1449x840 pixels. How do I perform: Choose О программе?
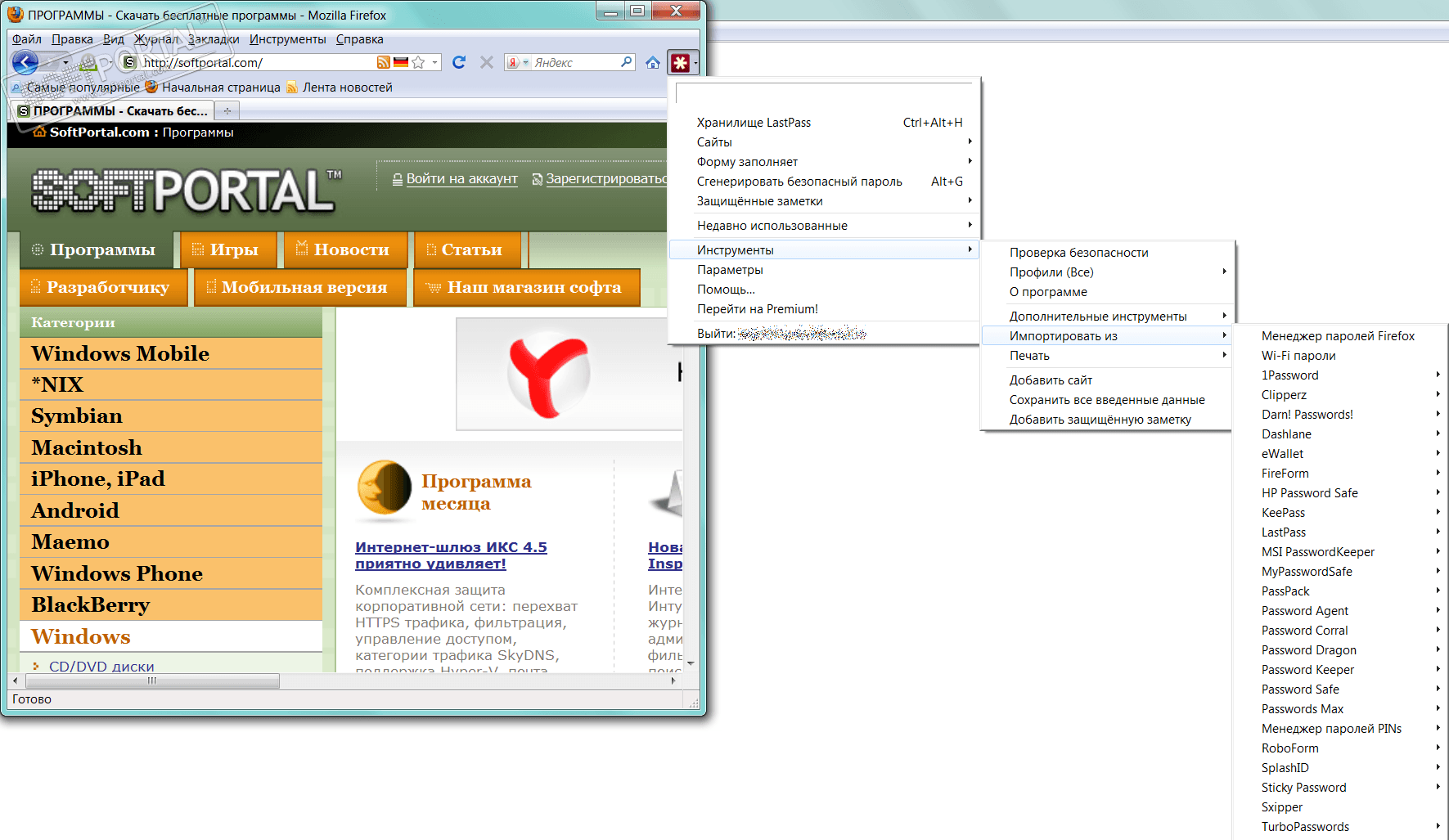click(x=1106, y=292)
